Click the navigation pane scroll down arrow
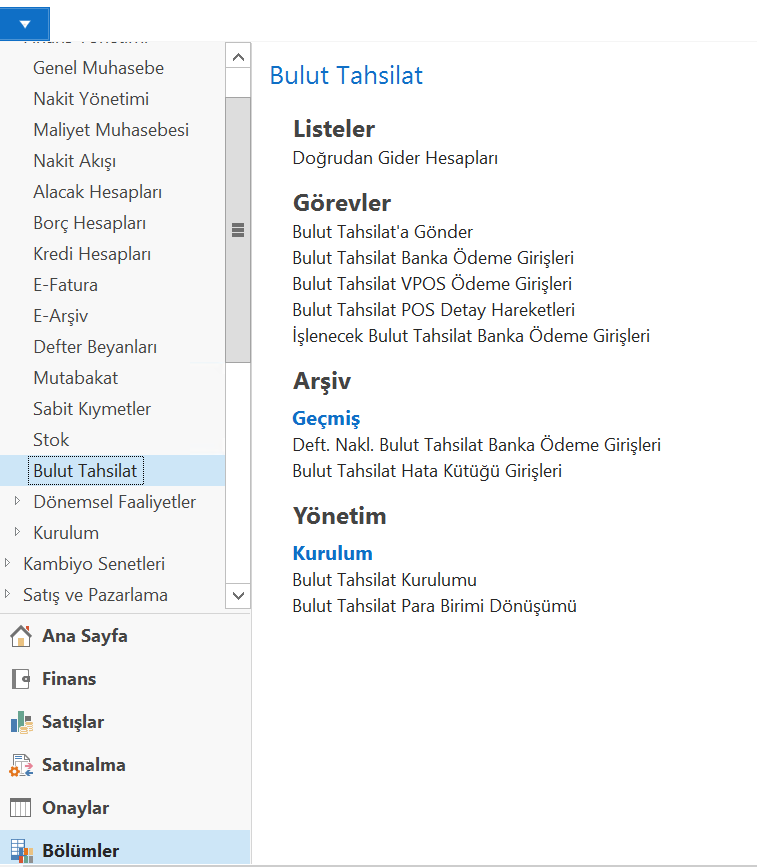The image size is (757, 867). [x=238, y=596]
